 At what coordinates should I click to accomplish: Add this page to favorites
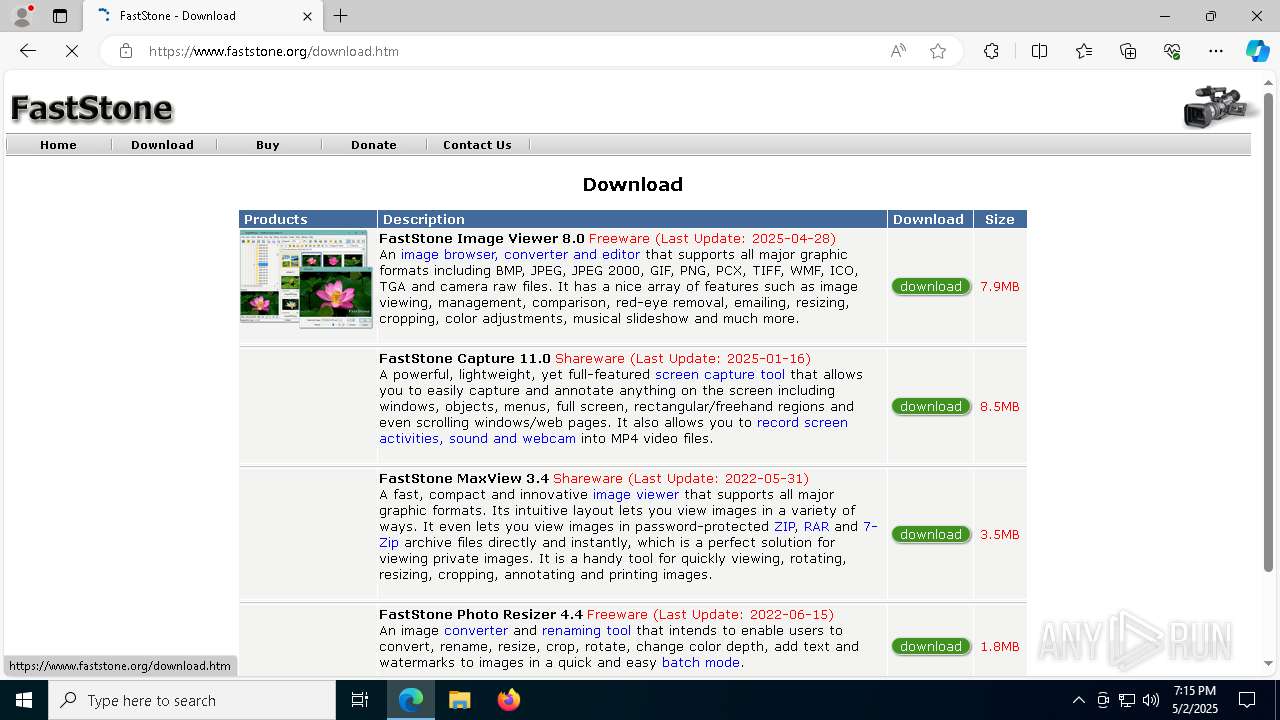coord(938,51)
